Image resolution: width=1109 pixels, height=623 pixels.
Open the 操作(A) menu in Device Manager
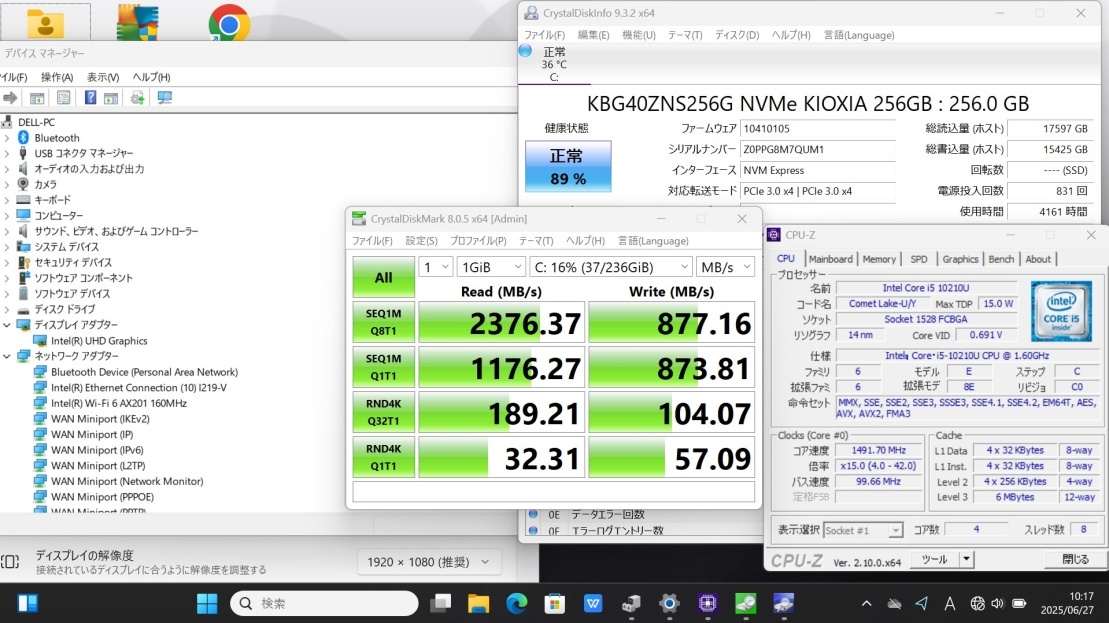(57, 77)
